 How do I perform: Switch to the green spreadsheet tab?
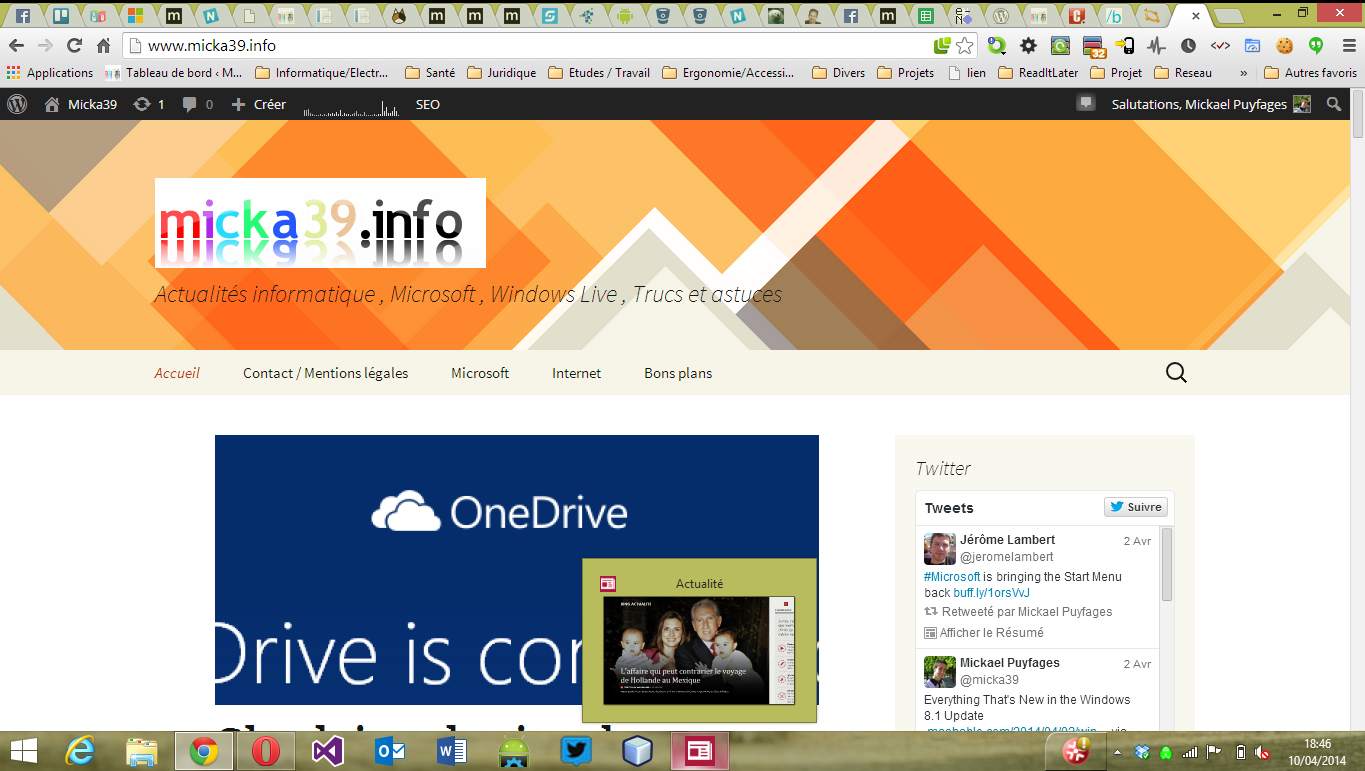(x=926, y=16)
